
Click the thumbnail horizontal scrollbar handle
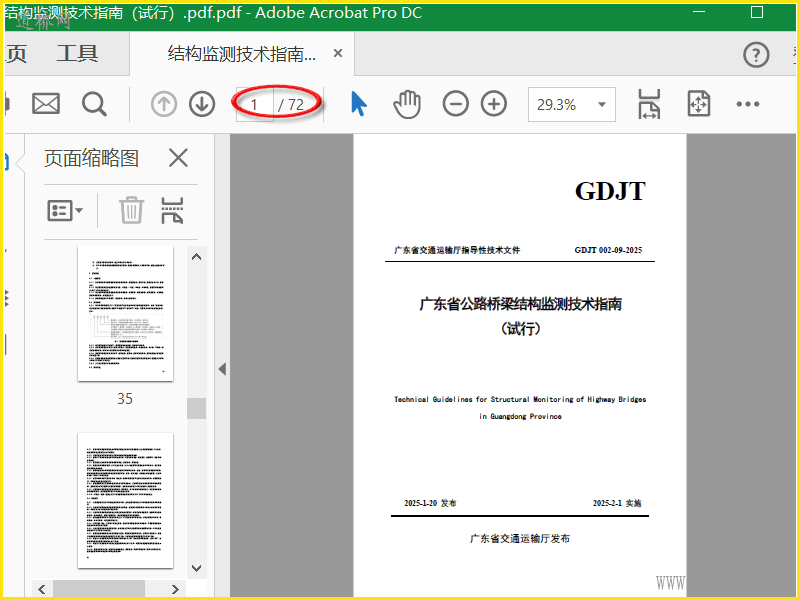point(98,589)
